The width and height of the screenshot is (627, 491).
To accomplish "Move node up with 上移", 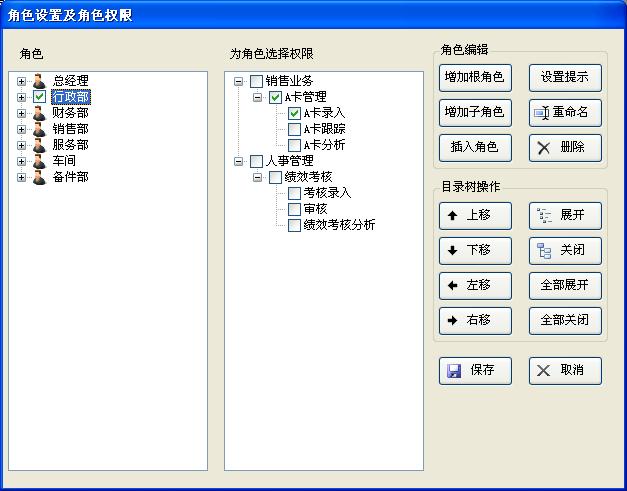I will (475, 216).
